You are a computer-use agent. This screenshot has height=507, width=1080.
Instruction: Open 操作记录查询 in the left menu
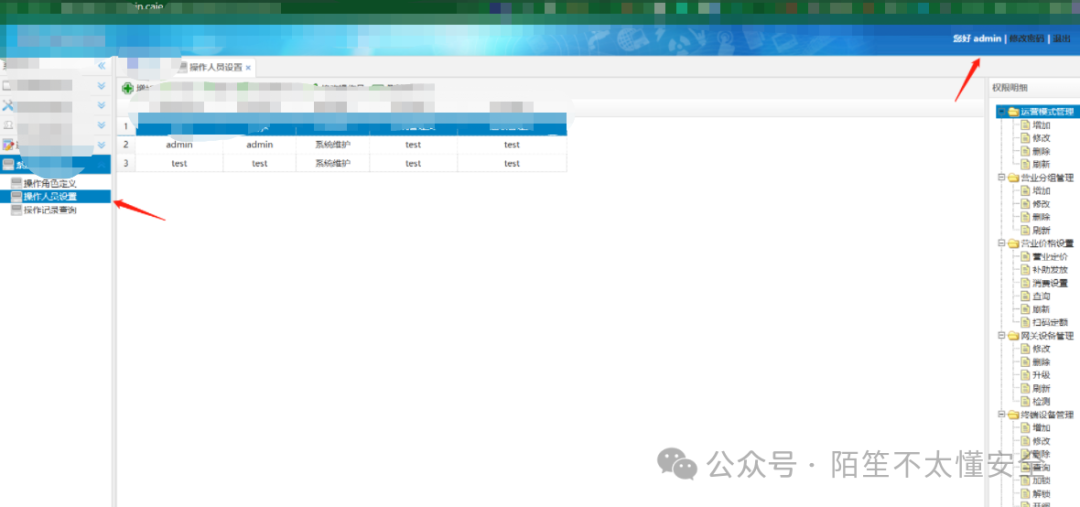pos(50,210)
